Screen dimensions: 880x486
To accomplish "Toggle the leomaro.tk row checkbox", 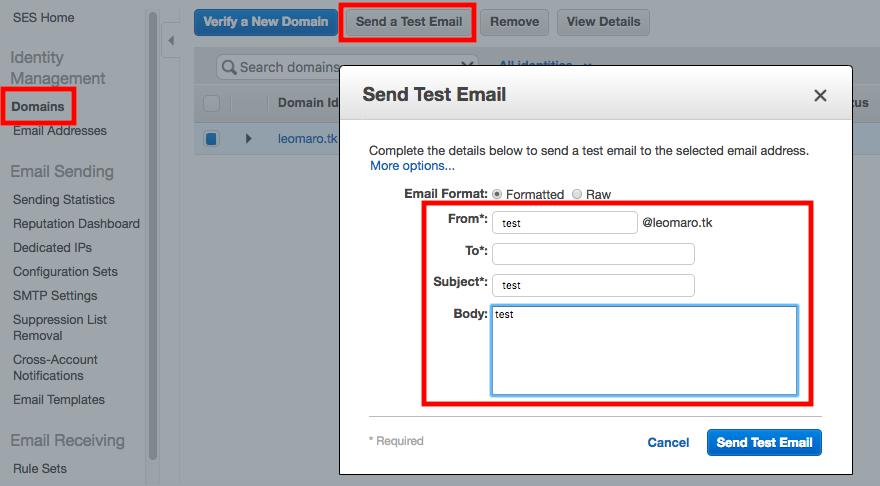I will (x=211, y=139).
